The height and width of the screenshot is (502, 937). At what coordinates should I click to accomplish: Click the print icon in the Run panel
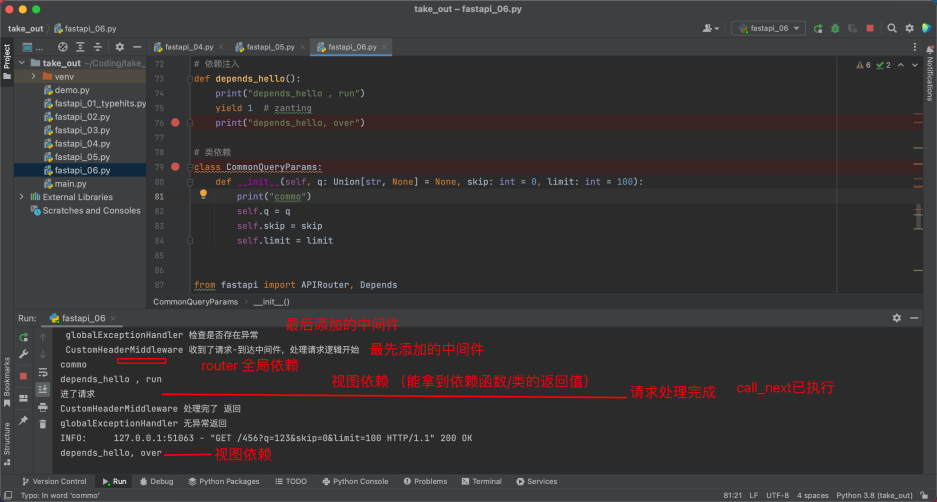point(42,407)
